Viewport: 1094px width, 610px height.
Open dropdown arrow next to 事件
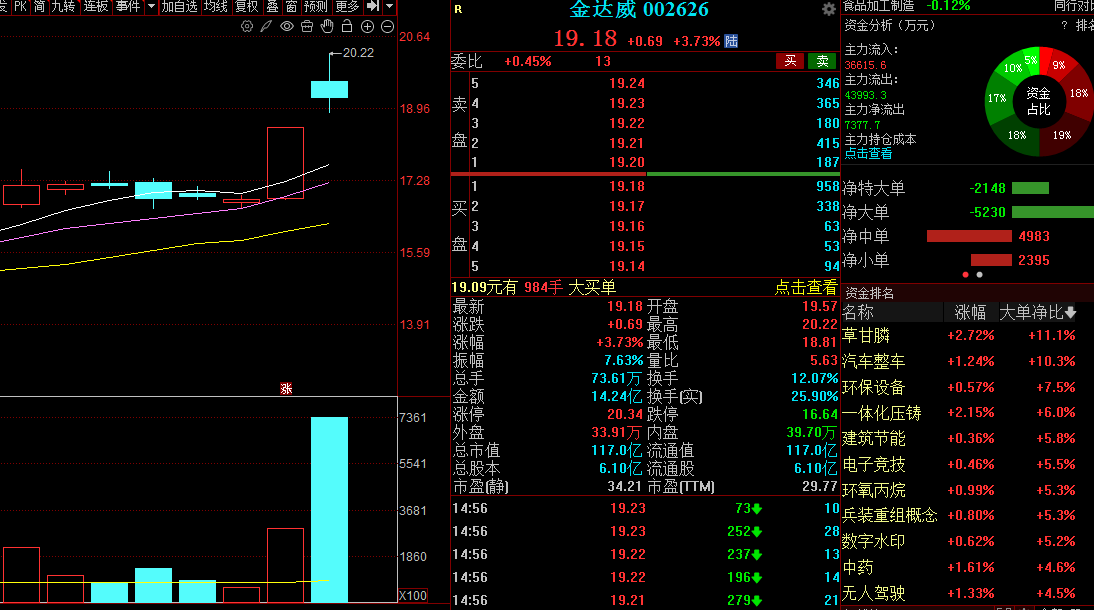[151, 6]
